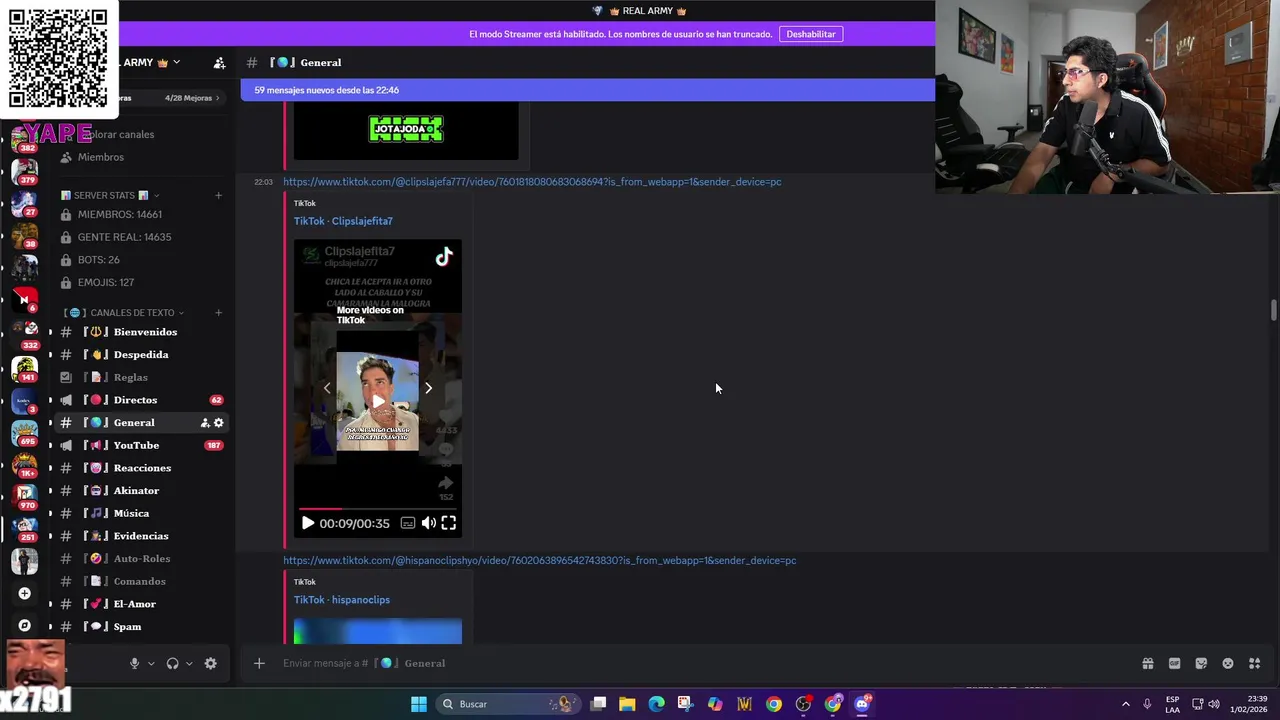The height and width of the screenshot is (720, 1280).
Task: Toggle captions on the TikTok video
Action: point(408,523)
